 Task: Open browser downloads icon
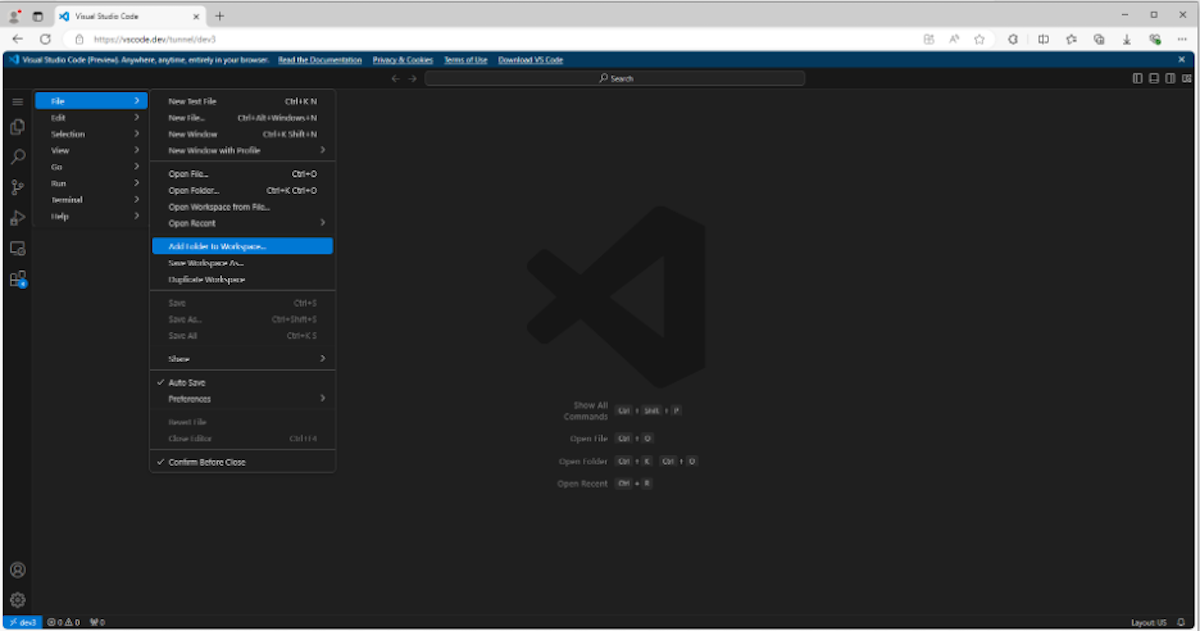(1127, 39)
